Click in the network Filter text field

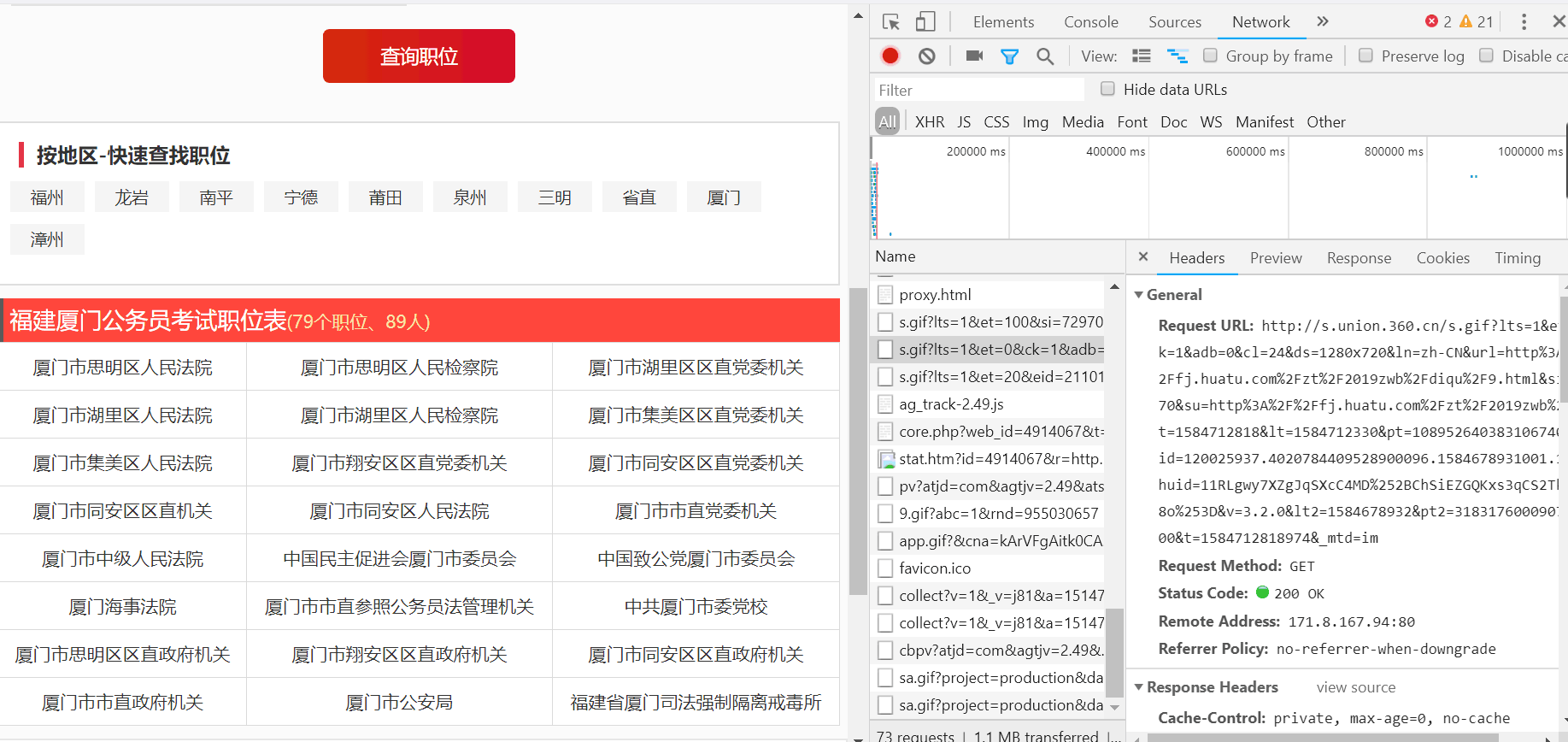978,90
